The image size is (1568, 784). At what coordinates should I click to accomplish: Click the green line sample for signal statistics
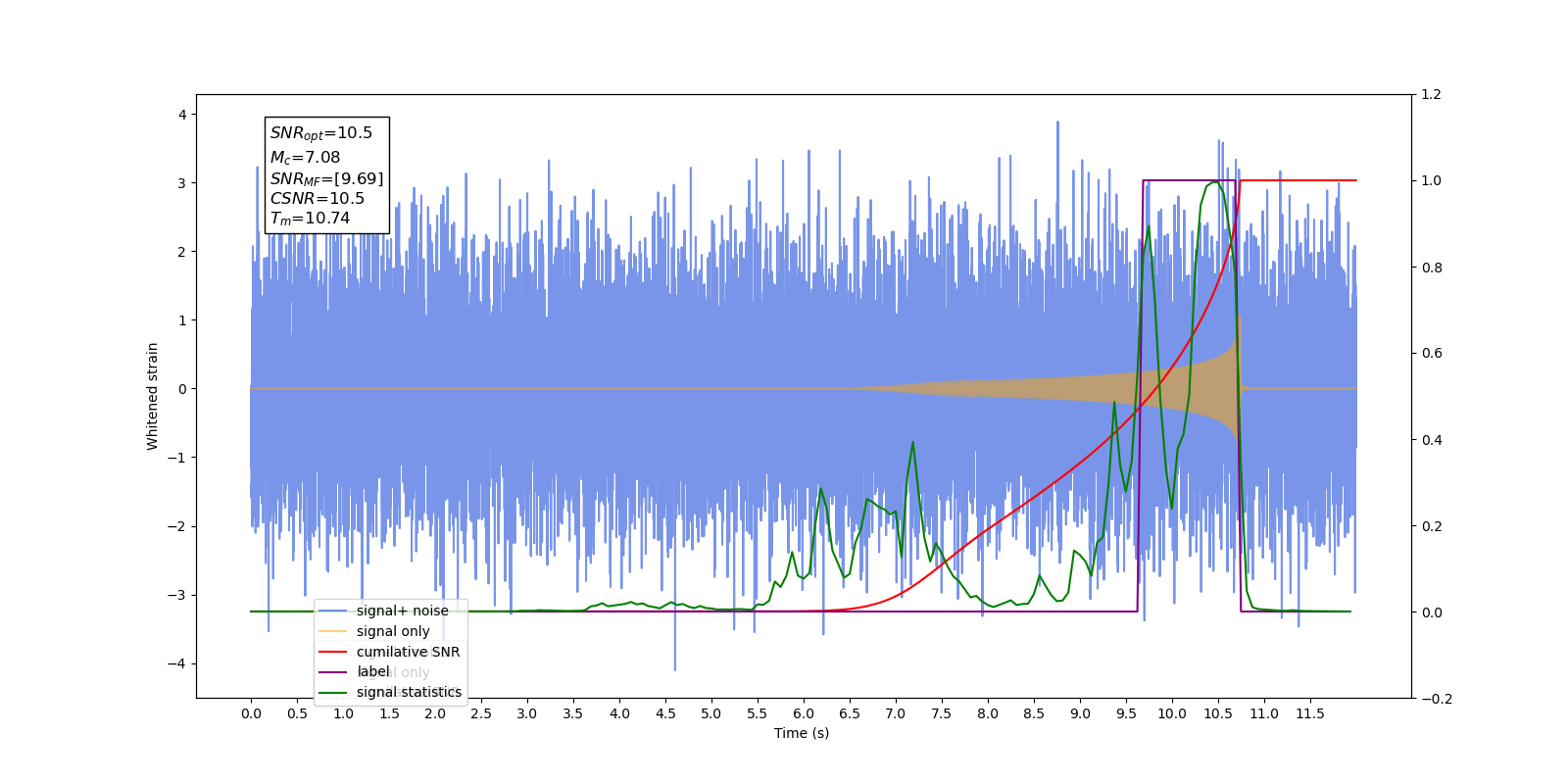point(333,693)
